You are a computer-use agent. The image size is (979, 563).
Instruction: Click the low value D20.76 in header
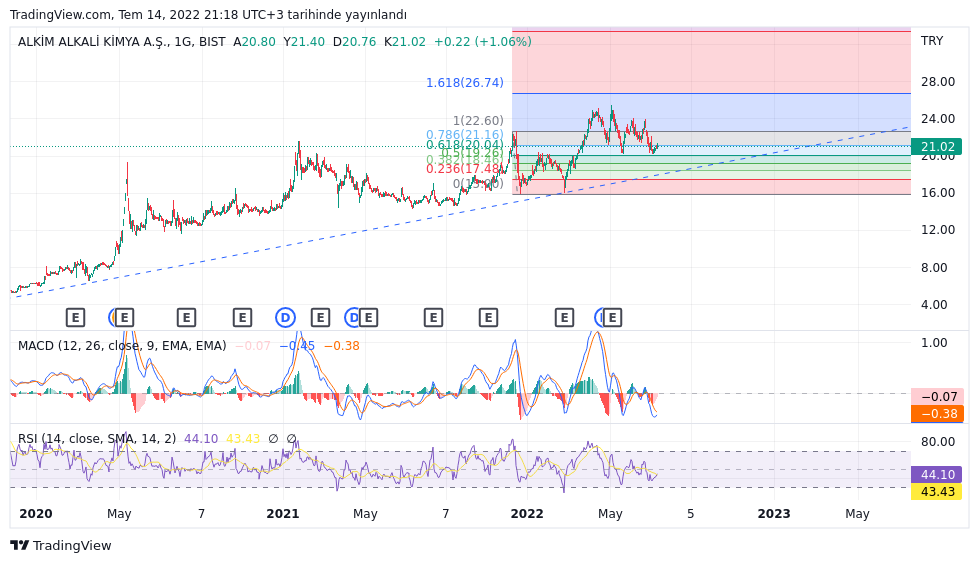pos(354,42)
